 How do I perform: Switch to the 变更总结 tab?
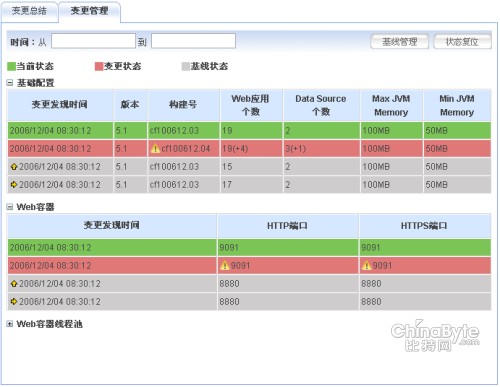click(29, 11)
